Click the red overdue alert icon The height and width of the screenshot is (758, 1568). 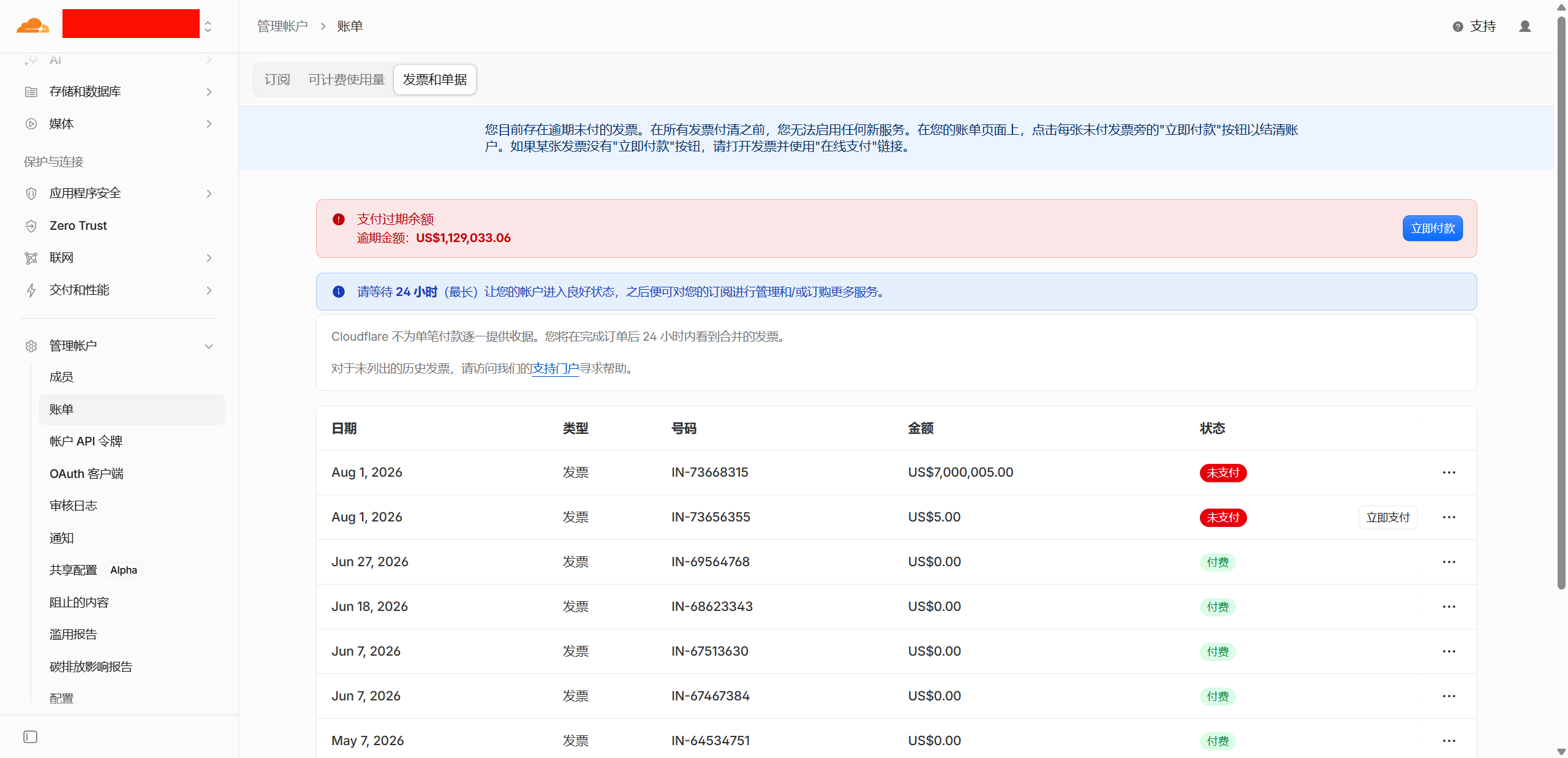pos(339,219)
